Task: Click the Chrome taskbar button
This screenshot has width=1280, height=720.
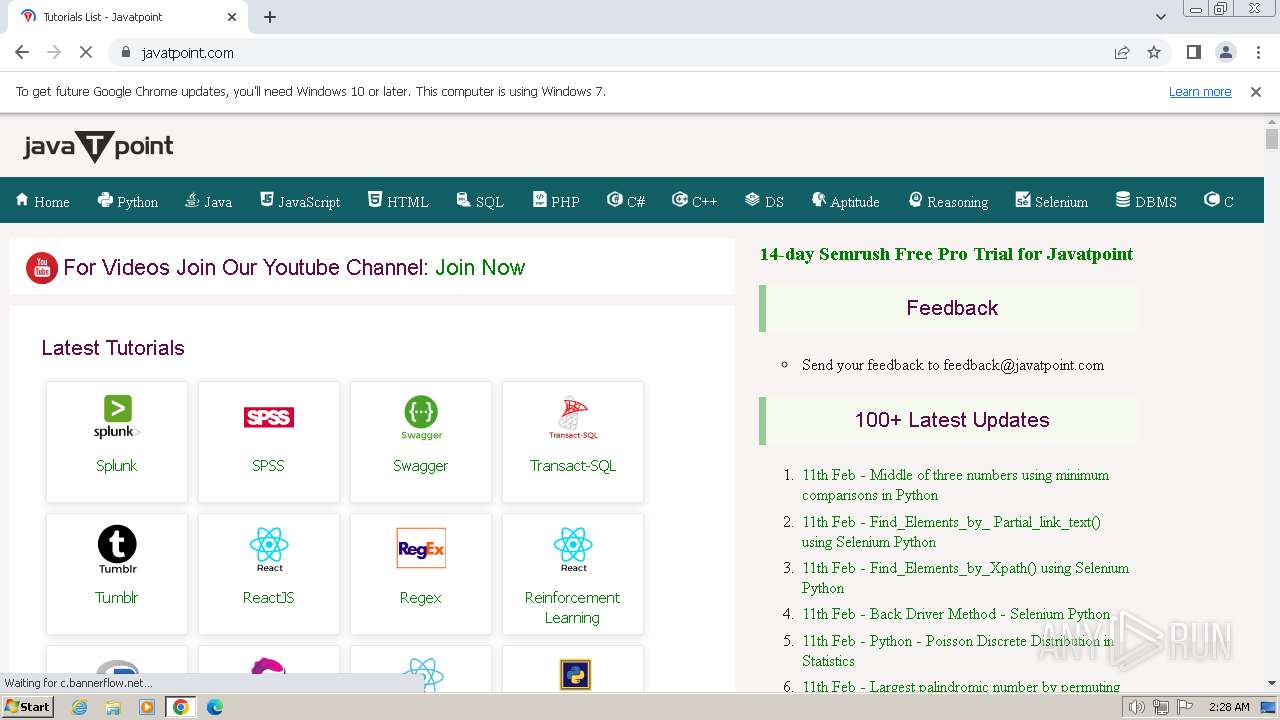Action: [180, 707]
